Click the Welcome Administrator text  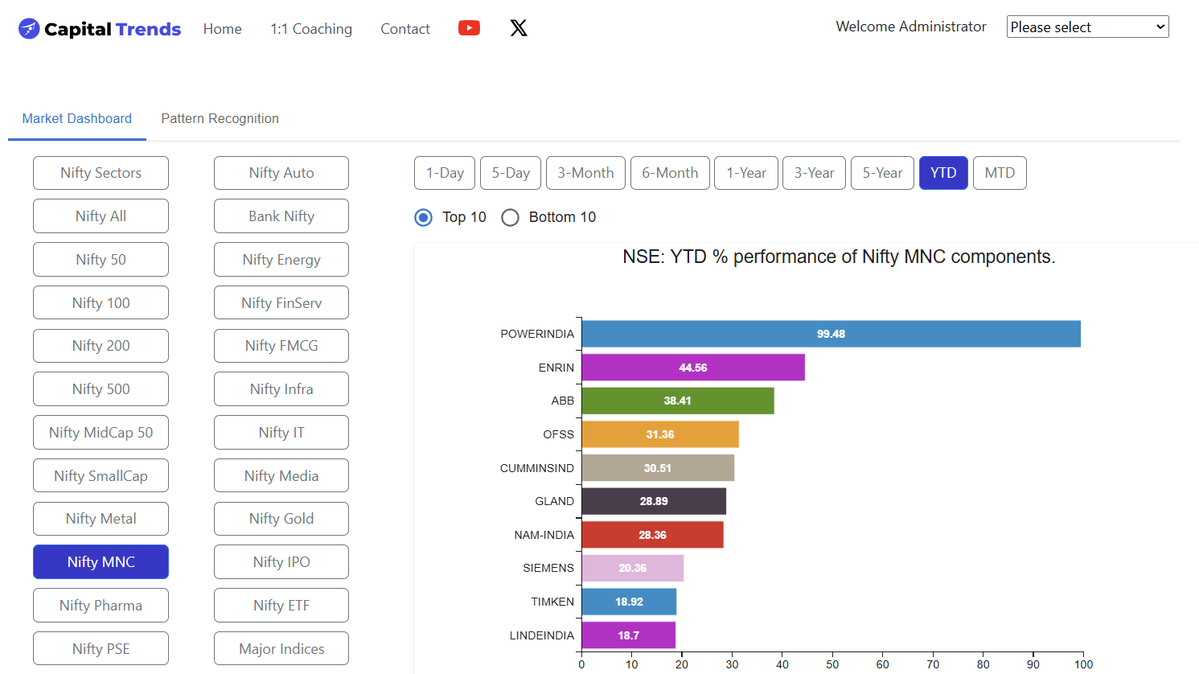coord(911,27)
